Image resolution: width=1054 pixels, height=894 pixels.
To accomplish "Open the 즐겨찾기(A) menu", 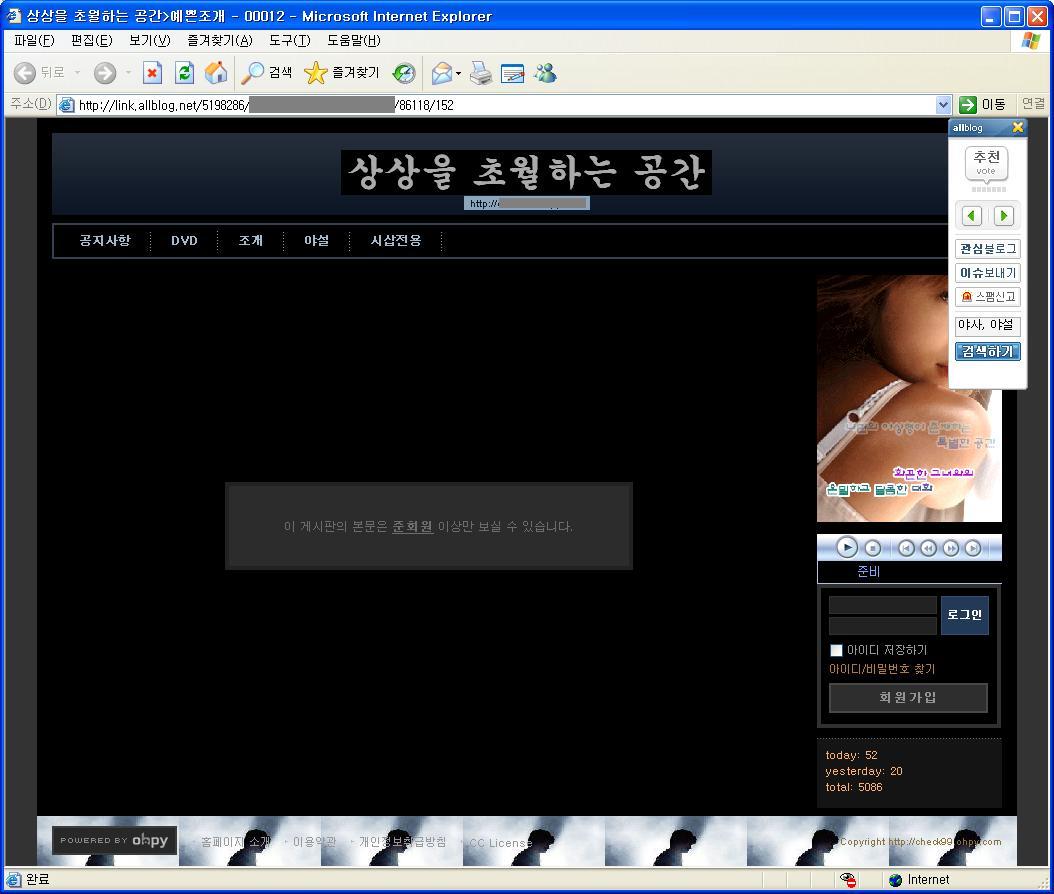I will [x=219, y=40].
